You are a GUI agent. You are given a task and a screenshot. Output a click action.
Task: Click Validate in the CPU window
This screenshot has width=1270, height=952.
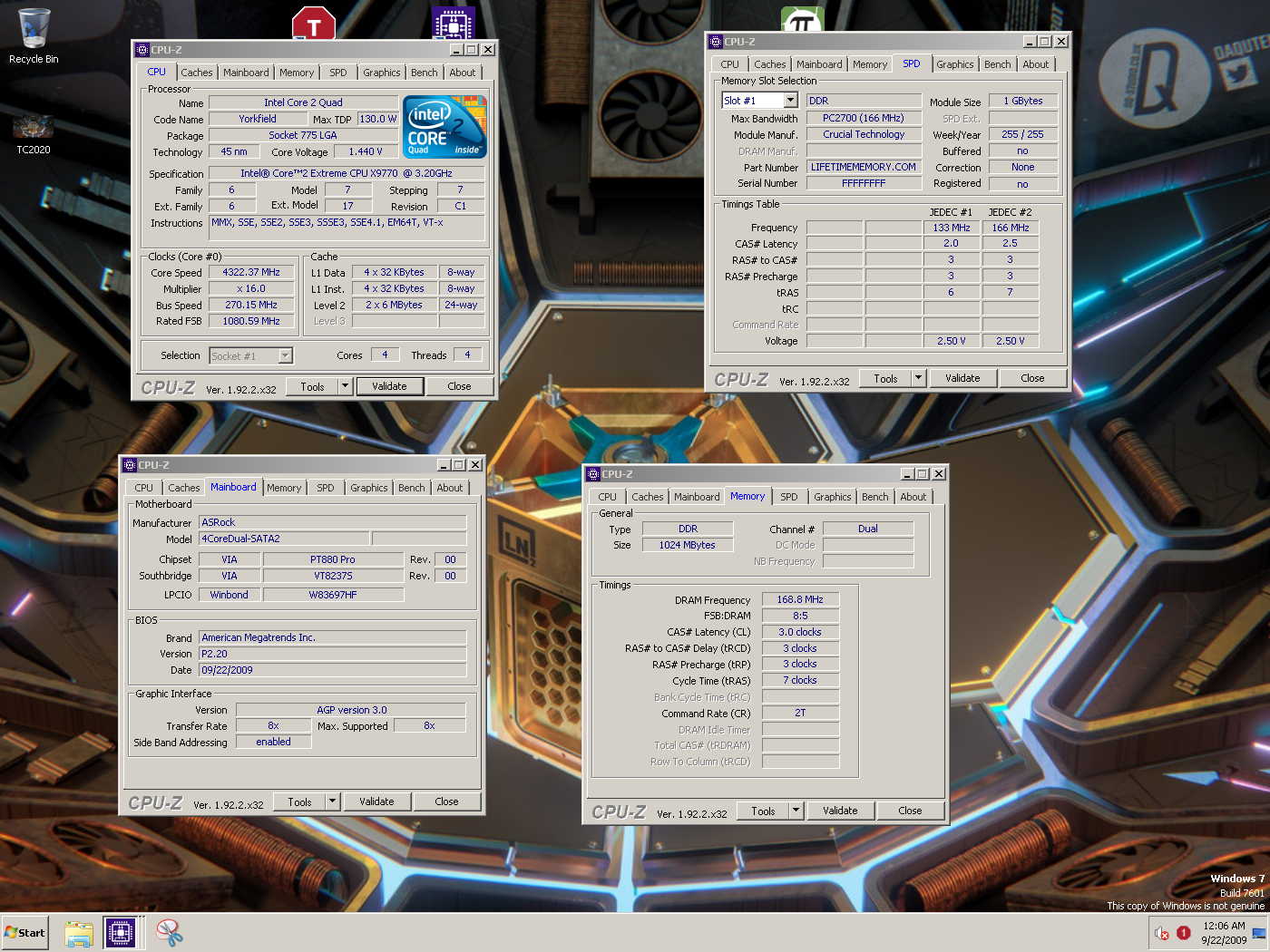(x=389, y=386)
